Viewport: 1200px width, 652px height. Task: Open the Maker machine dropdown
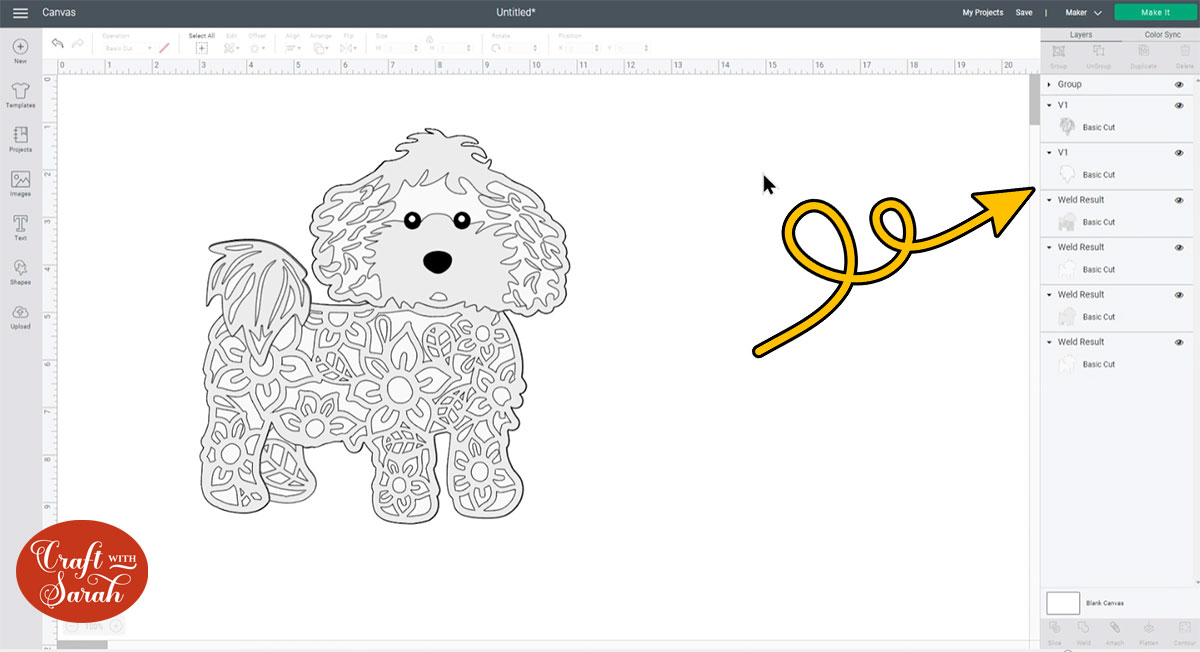point(1086,12)
